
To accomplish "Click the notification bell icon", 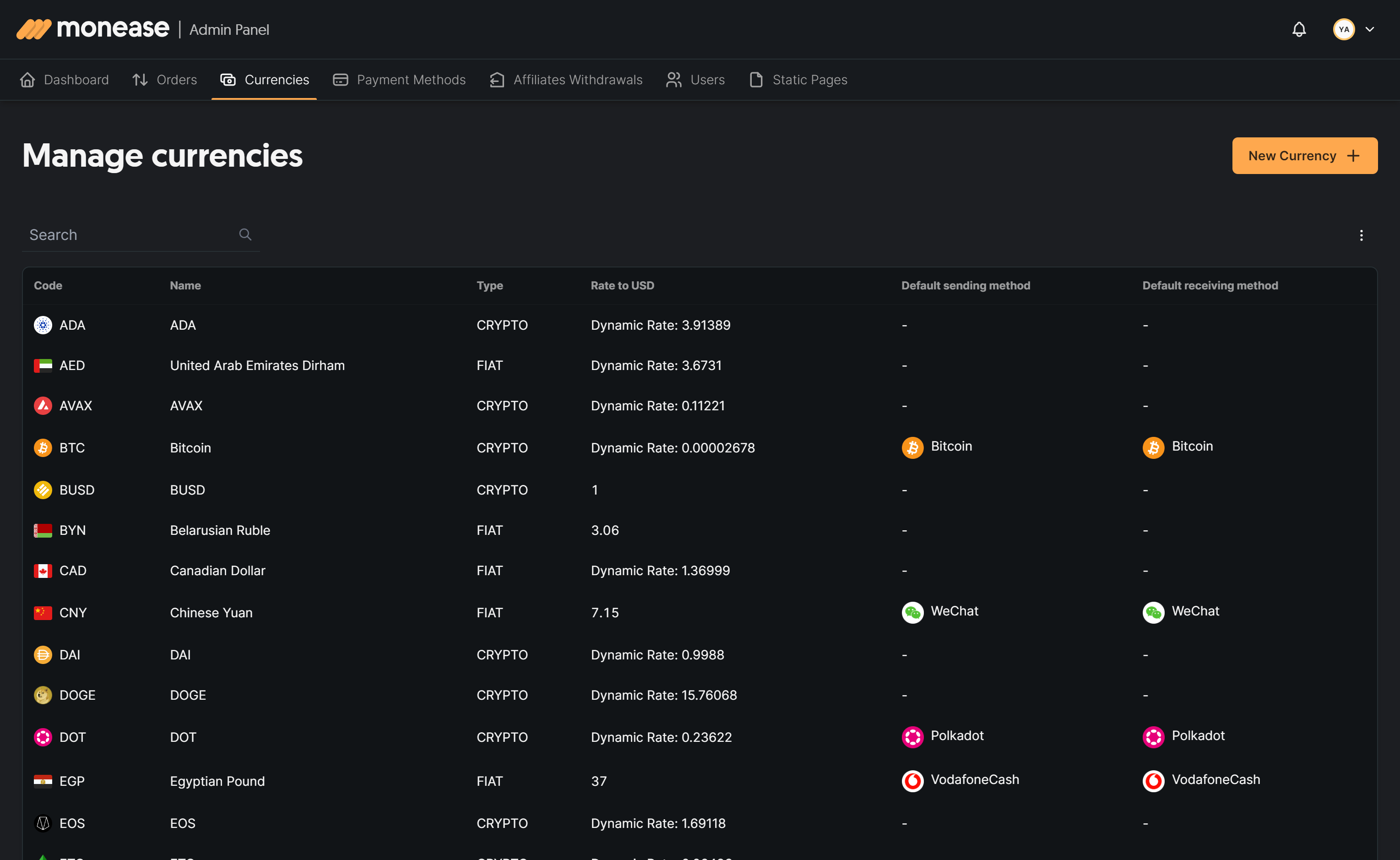I will point(1299,30).
